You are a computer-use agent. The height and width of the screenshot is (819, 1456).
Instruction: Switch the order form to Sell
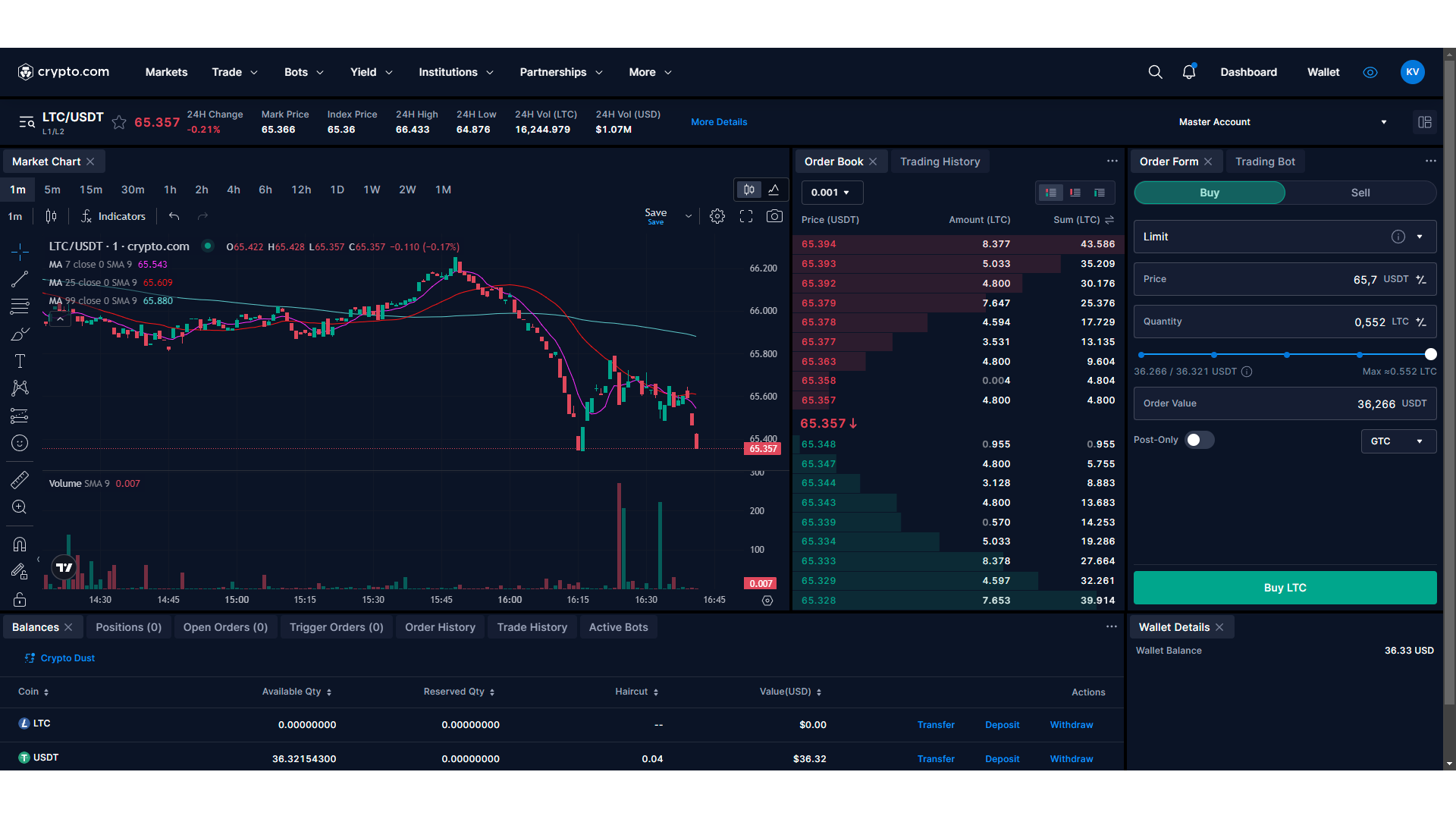(x=1360, y=193)
